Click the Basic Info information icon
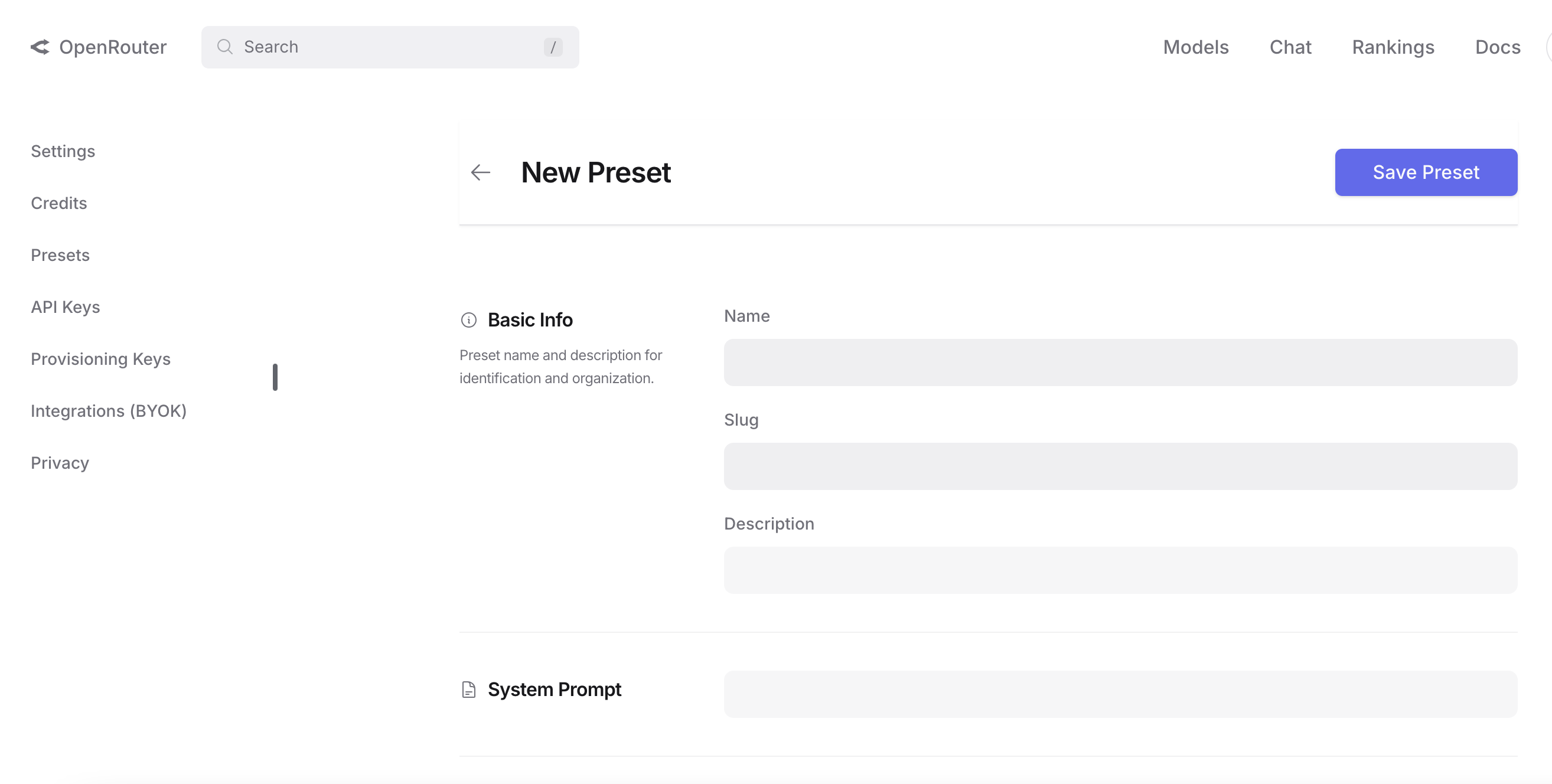This screenshot has height=784, width=1552. [469, 320]
